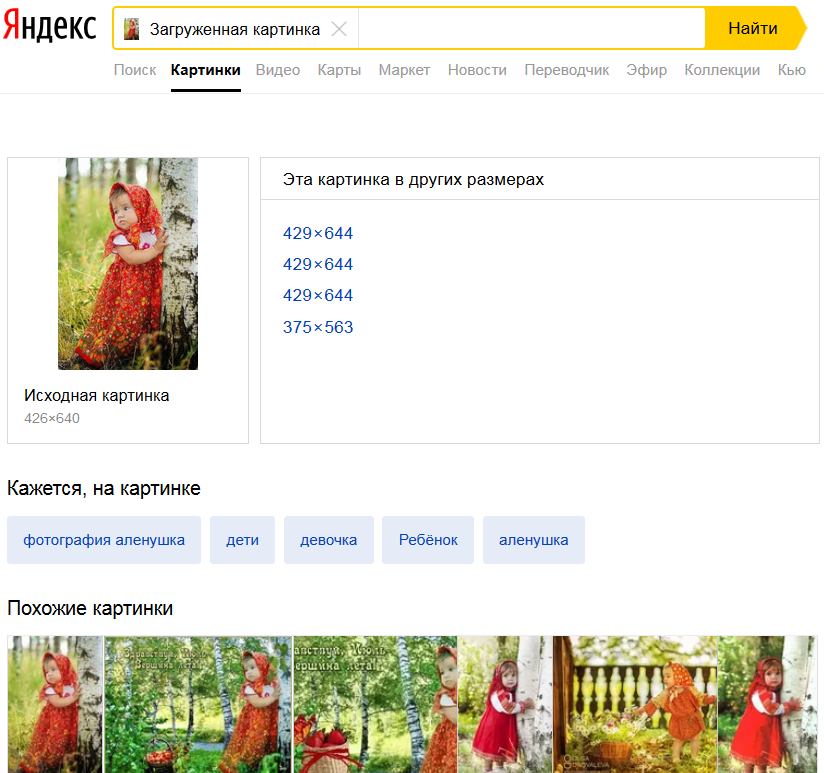Open the second 429×644 size link
The width and height of the screenshot is (824, 773).
point(318,264)
